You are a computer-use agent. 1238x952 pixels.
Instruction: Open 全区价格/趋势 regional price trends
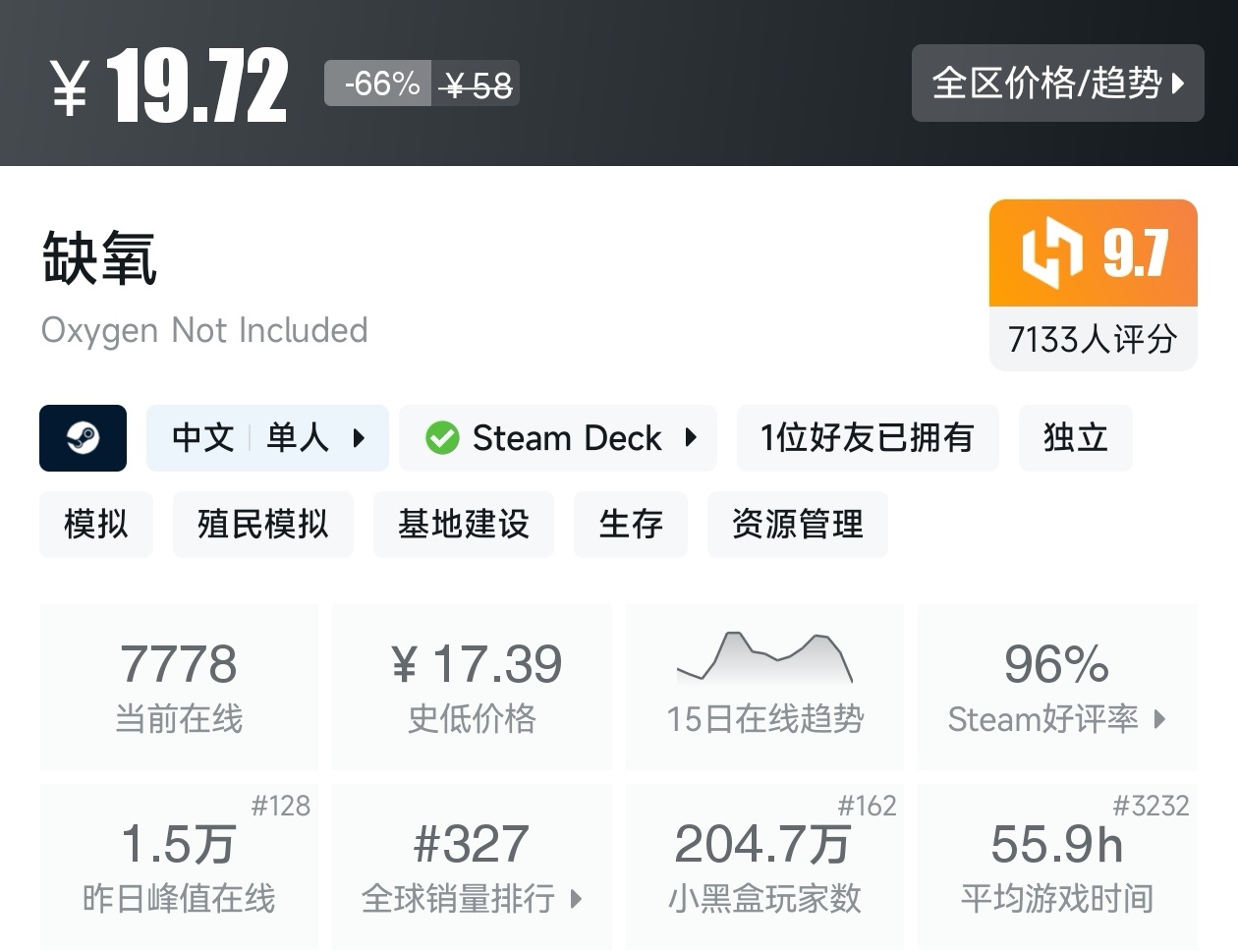pos(1057,84)
